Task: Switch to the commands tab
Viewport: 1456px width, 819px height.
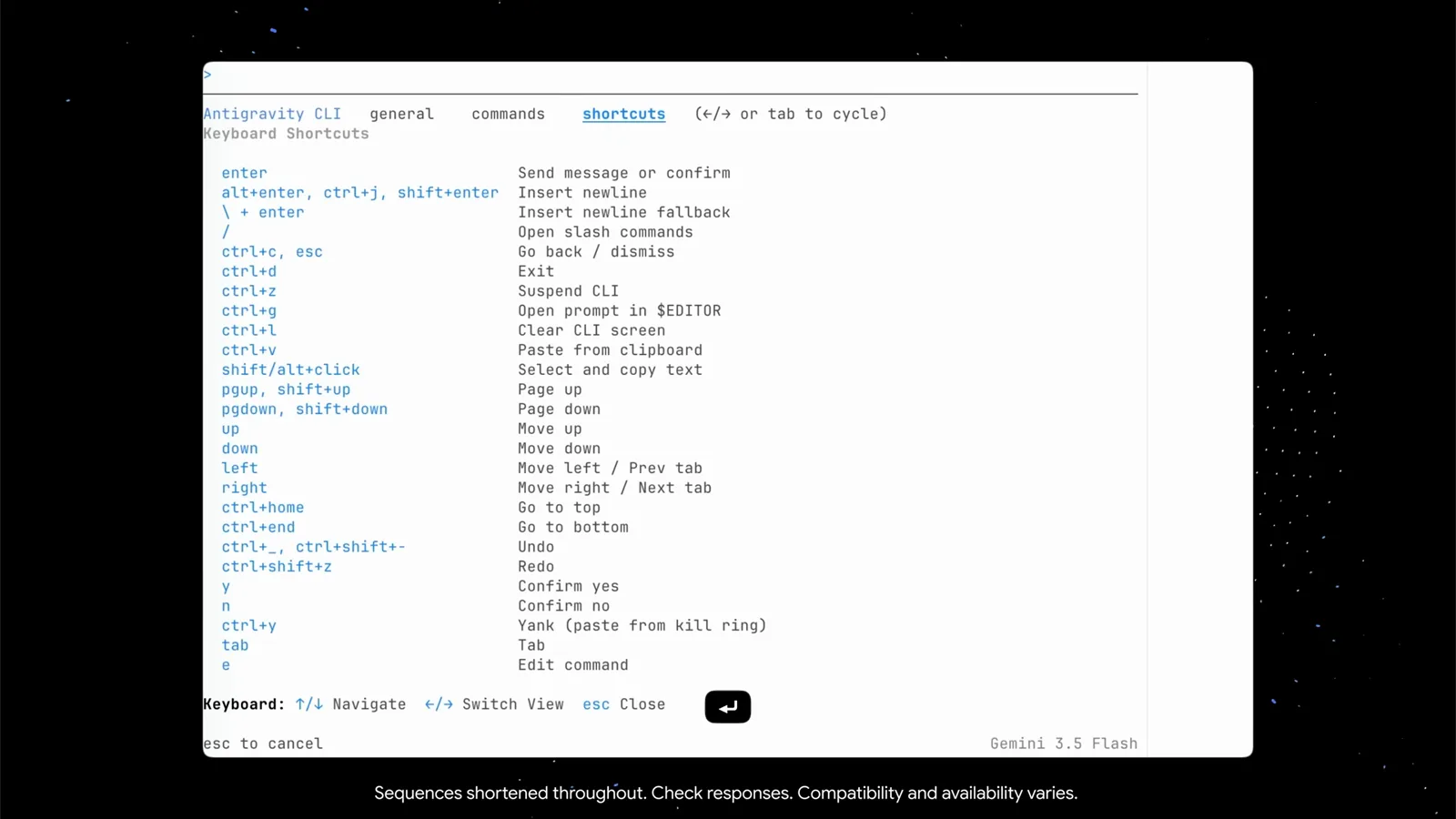Action: click(x=508, y=114)
